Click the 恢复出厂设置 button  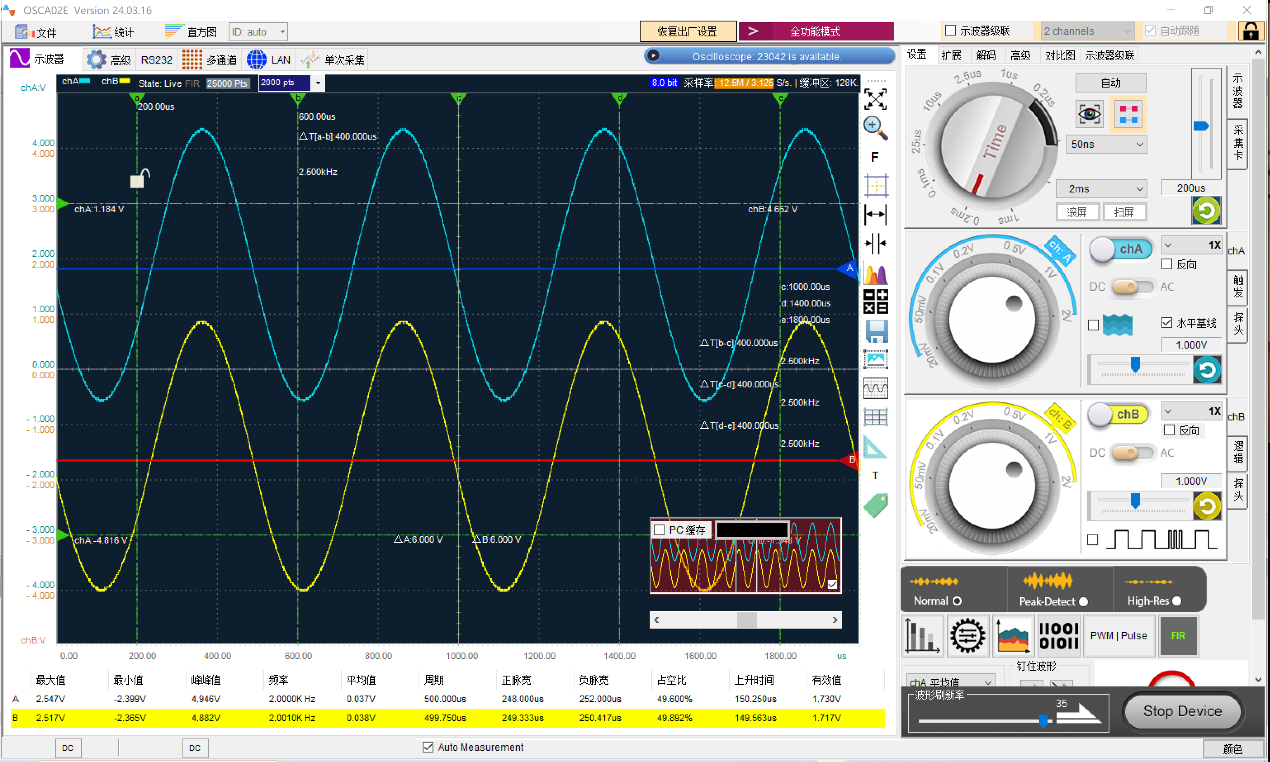coord(686,31)
